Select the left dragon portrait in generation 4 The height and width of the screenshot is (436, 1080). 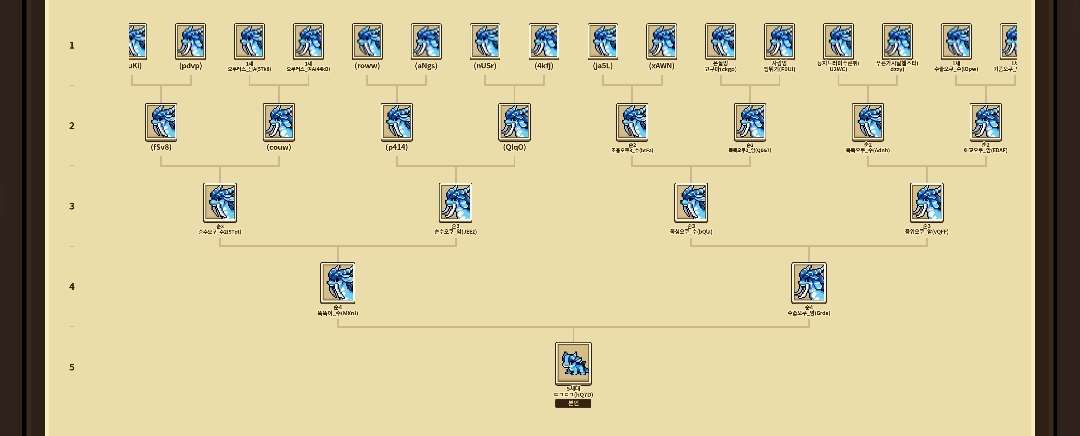(337, 283)
